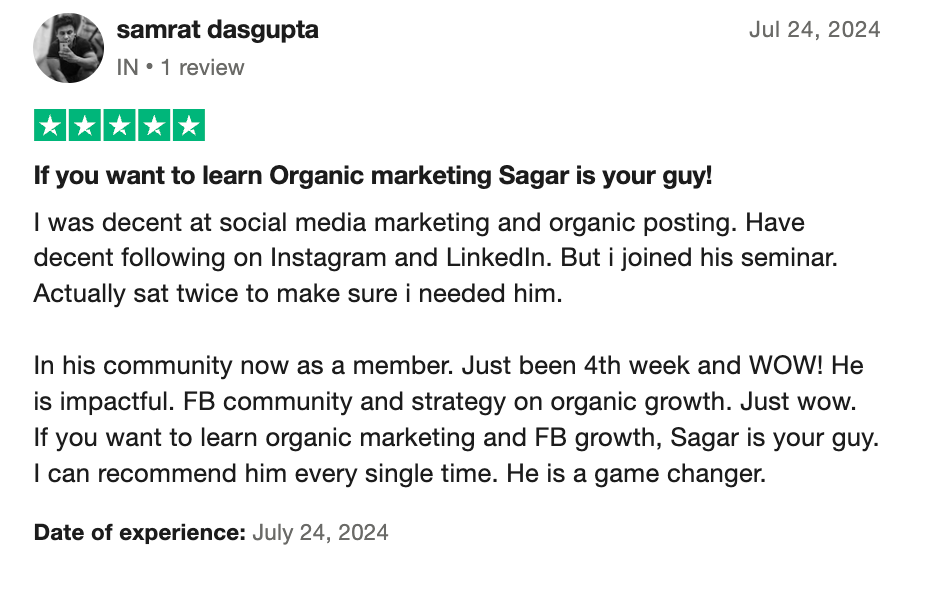This screenshot has height=592, width=940.
Task: Click the line 'If you want to learn organic marketing and FB growth'
Action: (456, 437)
